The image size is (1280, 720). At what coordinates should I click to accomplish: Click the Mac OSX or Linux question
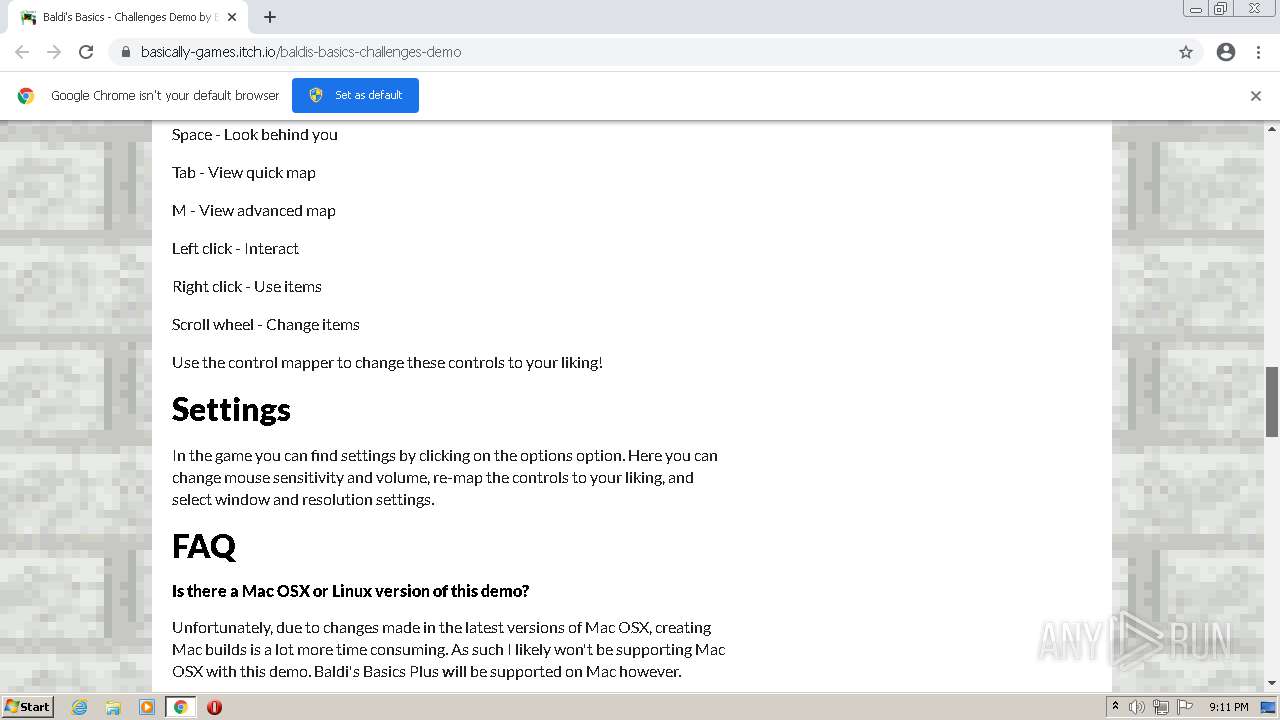[350, 591]
